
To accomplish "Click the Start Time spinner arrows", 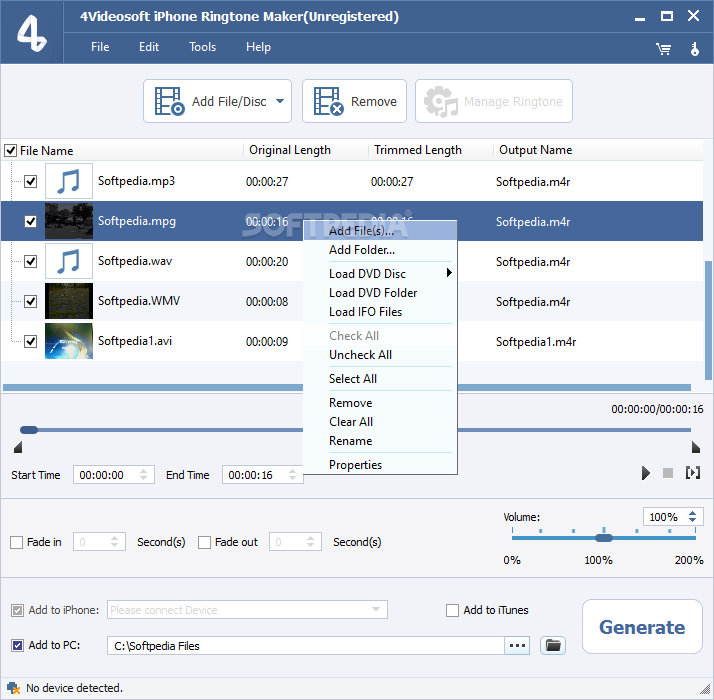I will 143,475.
